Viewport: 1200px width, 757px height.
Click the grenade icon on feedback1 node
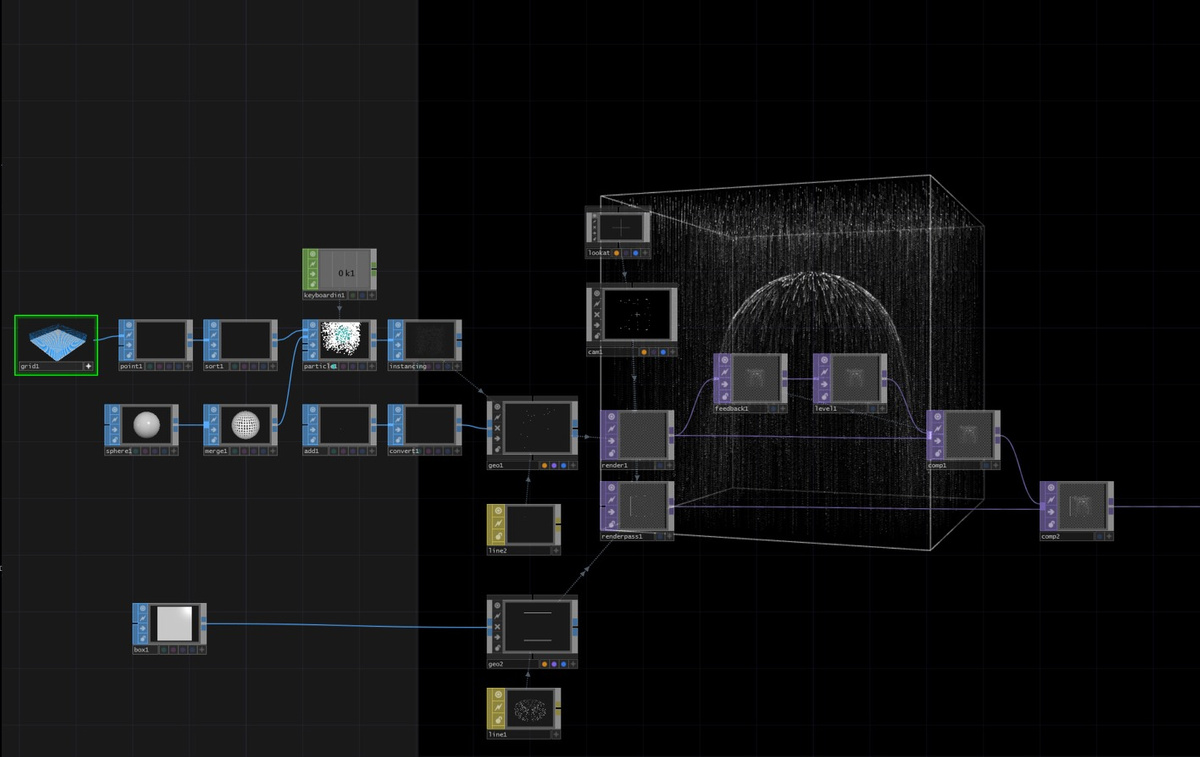724,396
